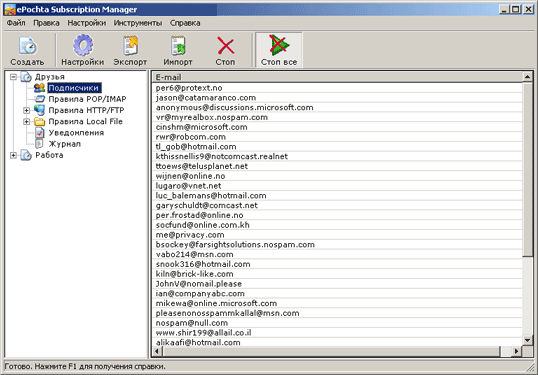Open the Файл menu

16,23
